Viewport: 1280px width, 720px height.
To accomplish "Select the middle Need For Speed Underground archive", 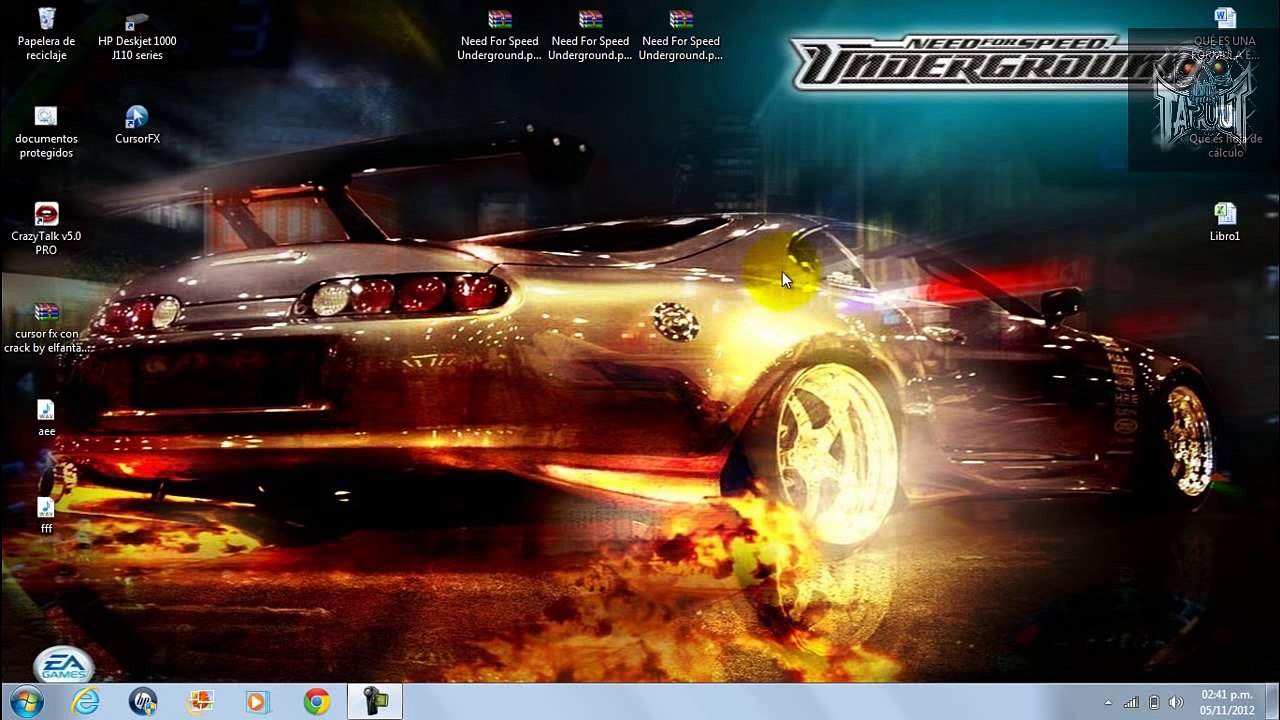I will coord(590,35).
